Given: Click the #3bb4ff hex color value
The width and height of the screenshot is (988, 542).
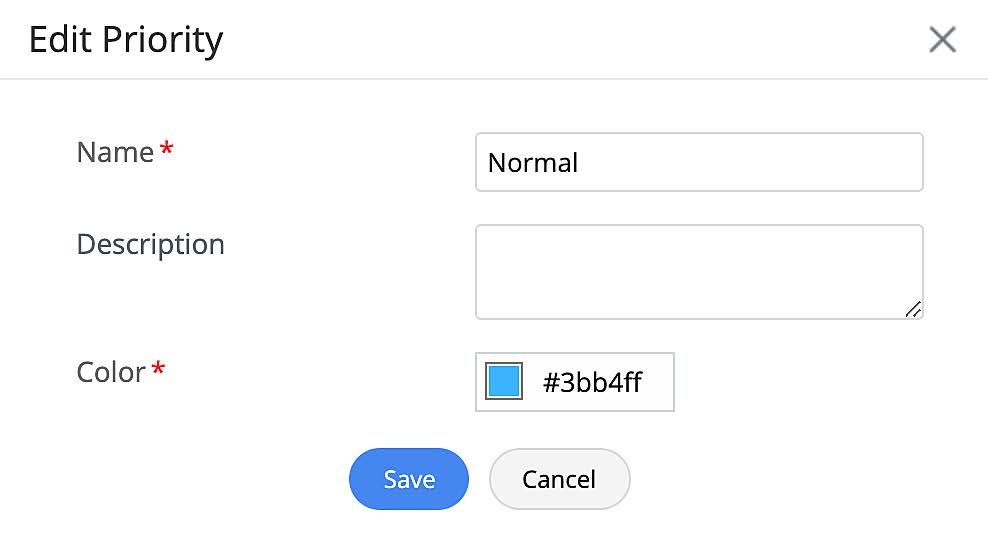Looking at the screenshot, I should point(592,382).
